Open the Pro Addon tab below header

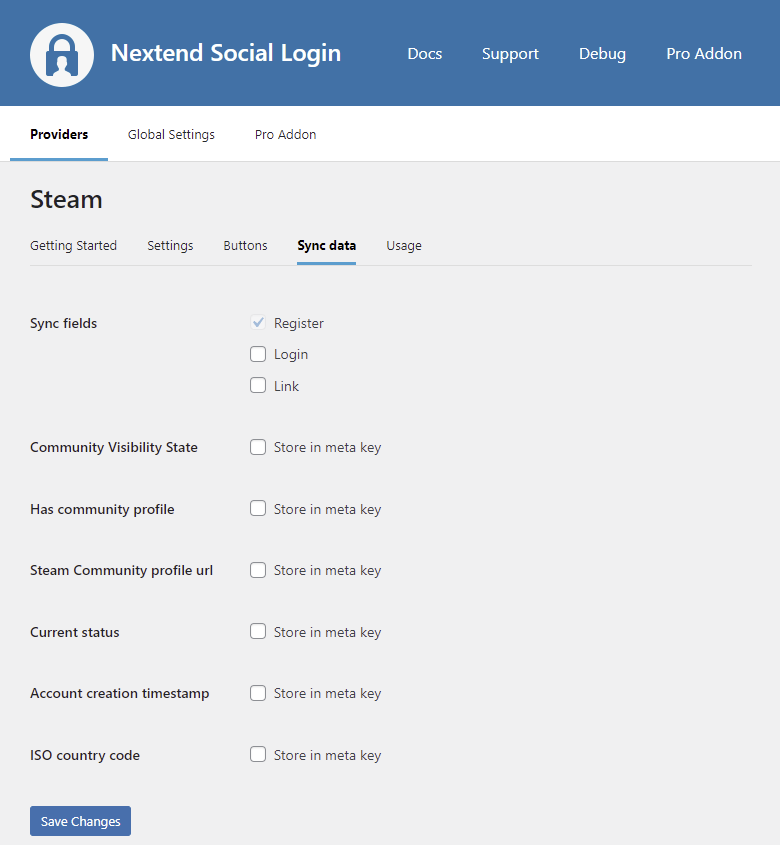285,134
